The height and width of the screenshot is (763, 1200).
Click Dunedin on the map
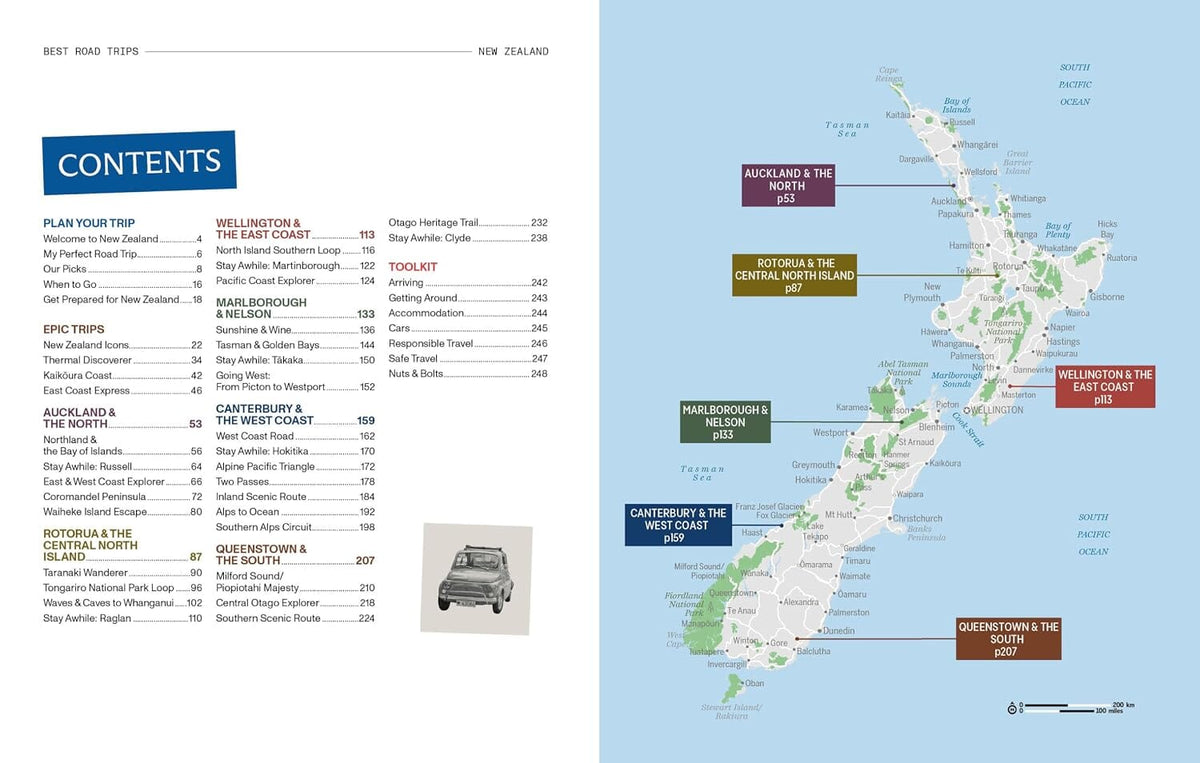tap(838, 631)
